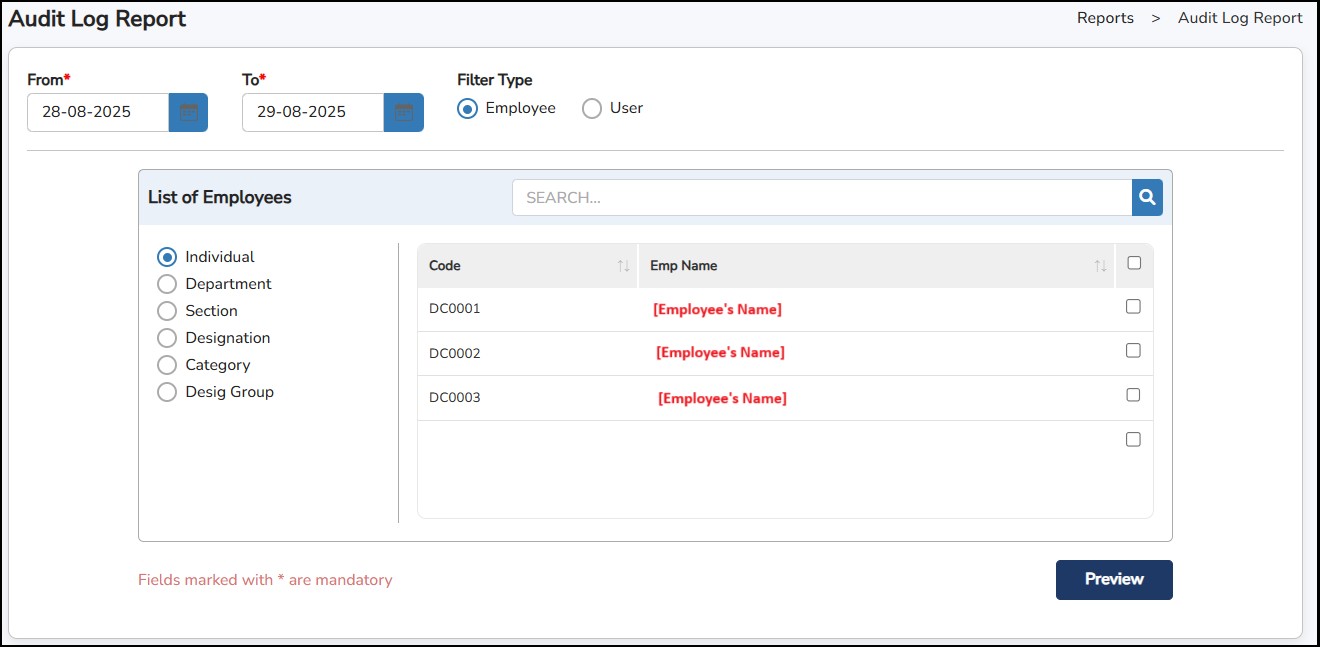Tick the select-all checkbox in table header
This screenshot has height=647, width=1320.
(1133, 263)
